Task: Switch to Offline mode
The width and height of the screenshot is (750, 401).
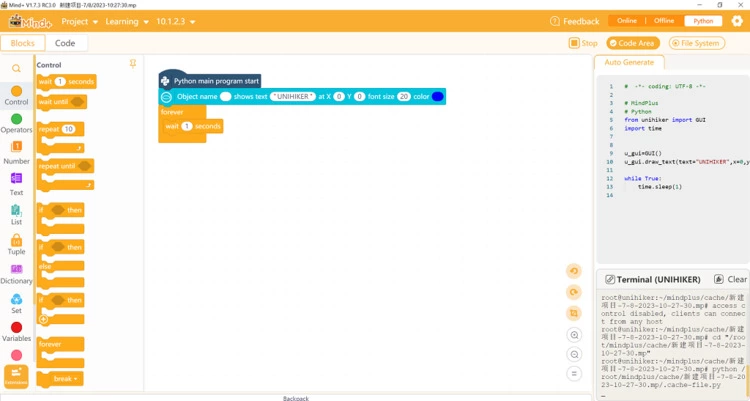Action: coord(664,21)
